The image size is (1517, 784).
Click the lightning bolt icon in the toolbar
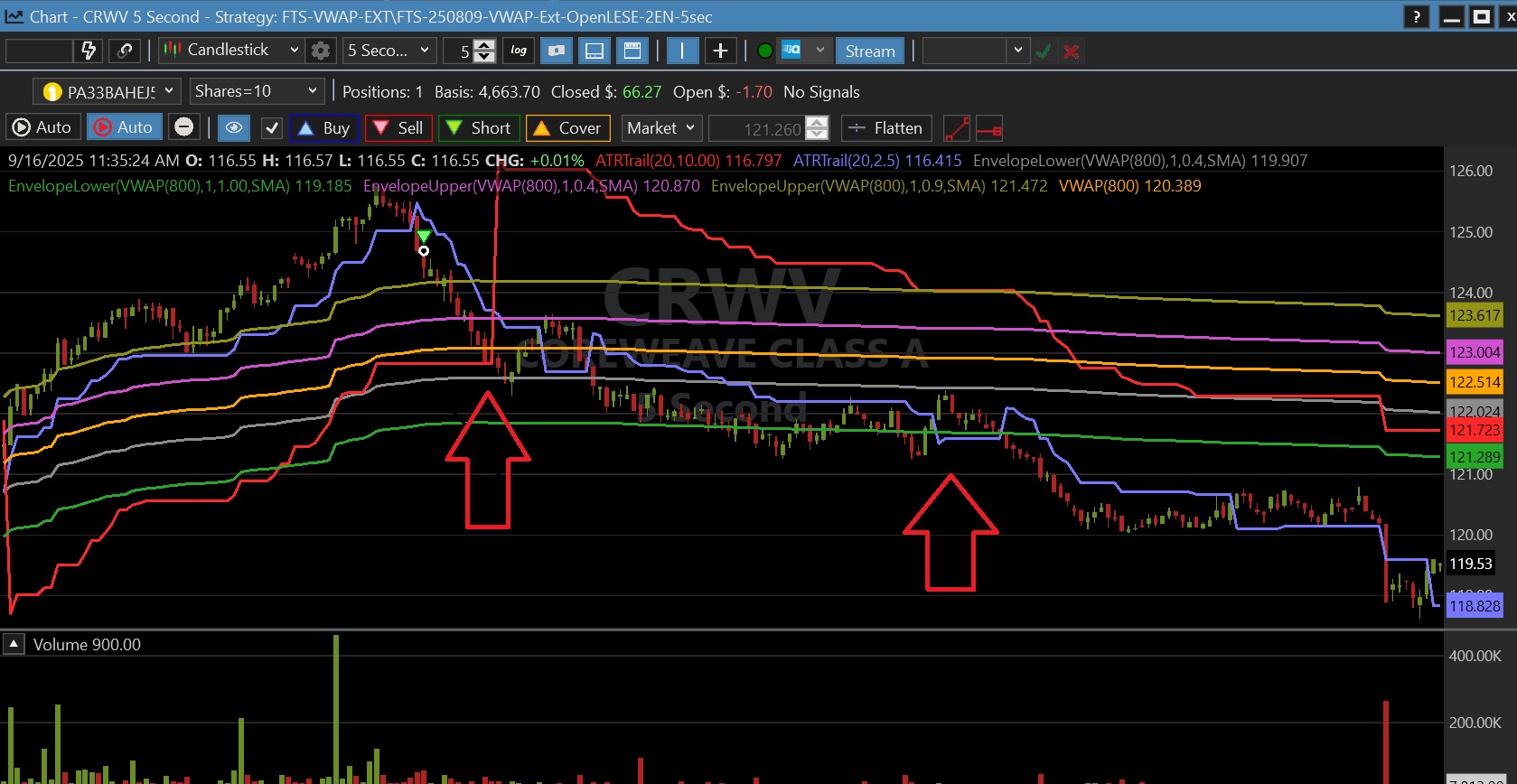click(x=89, y=51)
